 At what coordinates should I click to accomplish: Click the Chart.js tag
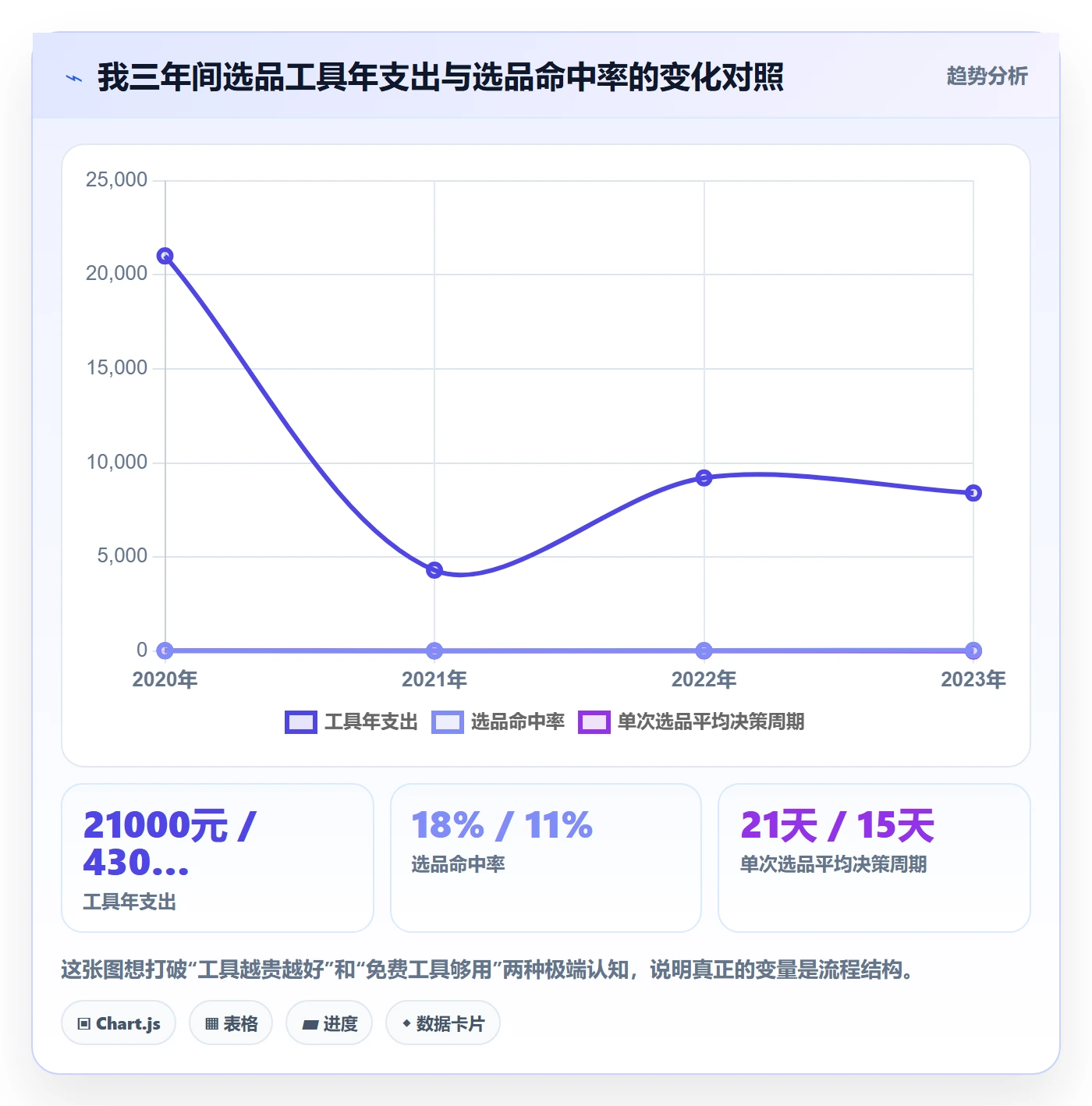[x=119, y=1023]
